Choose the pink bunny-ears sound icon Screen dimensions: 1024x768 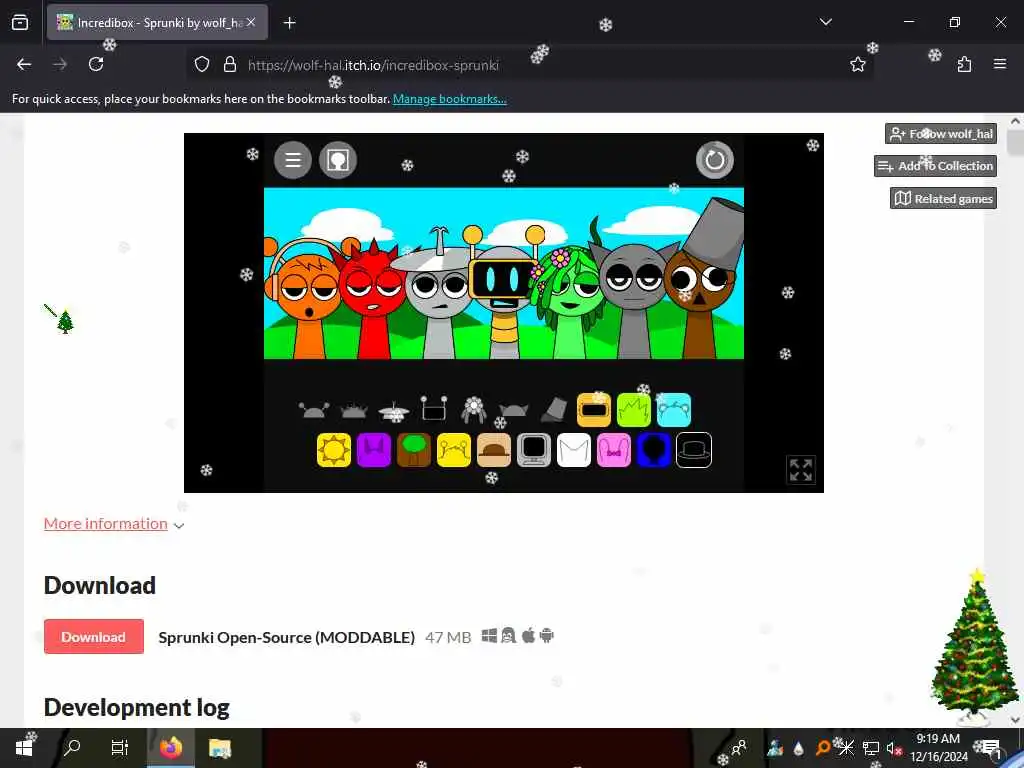(x=614, y=450)
